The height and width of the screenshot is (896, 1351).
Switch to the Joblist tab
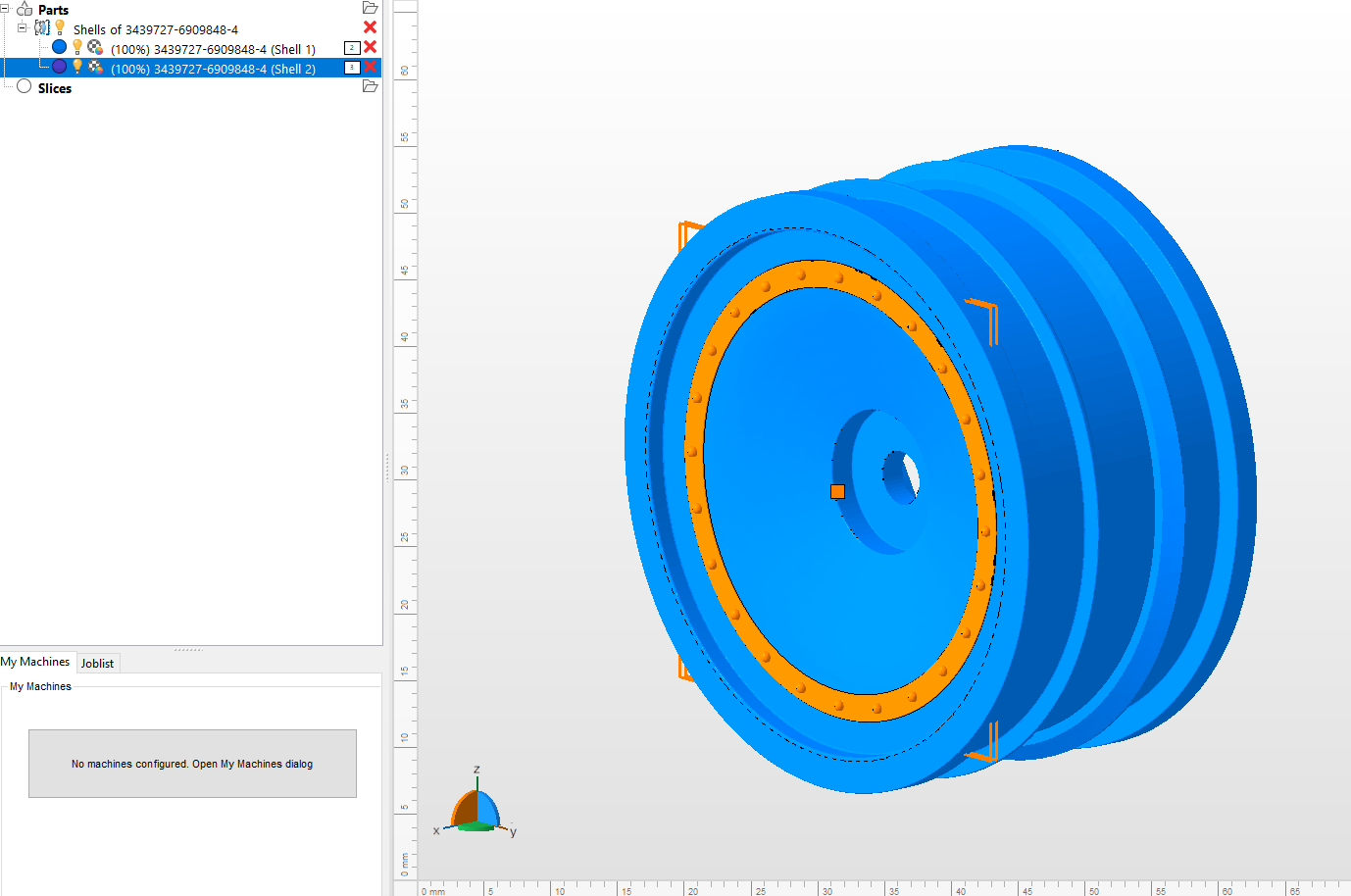(x=97, y=663)
